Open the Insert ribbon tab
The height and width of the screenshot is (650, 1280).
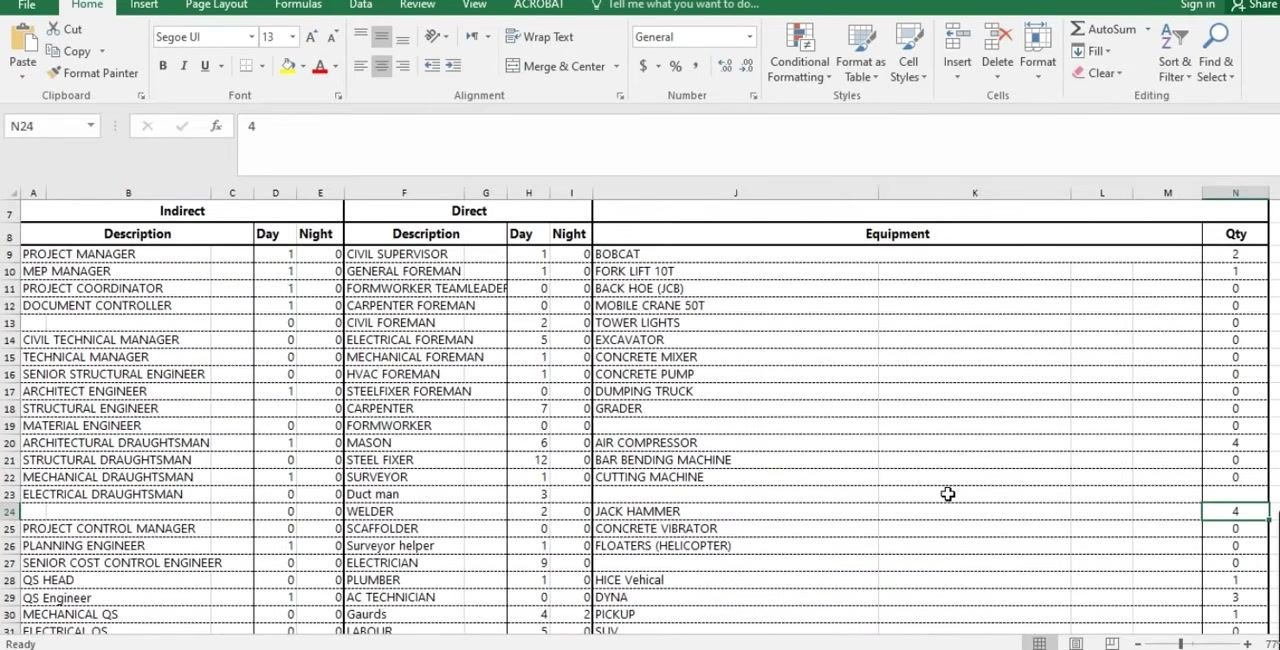tap(144, 5)
